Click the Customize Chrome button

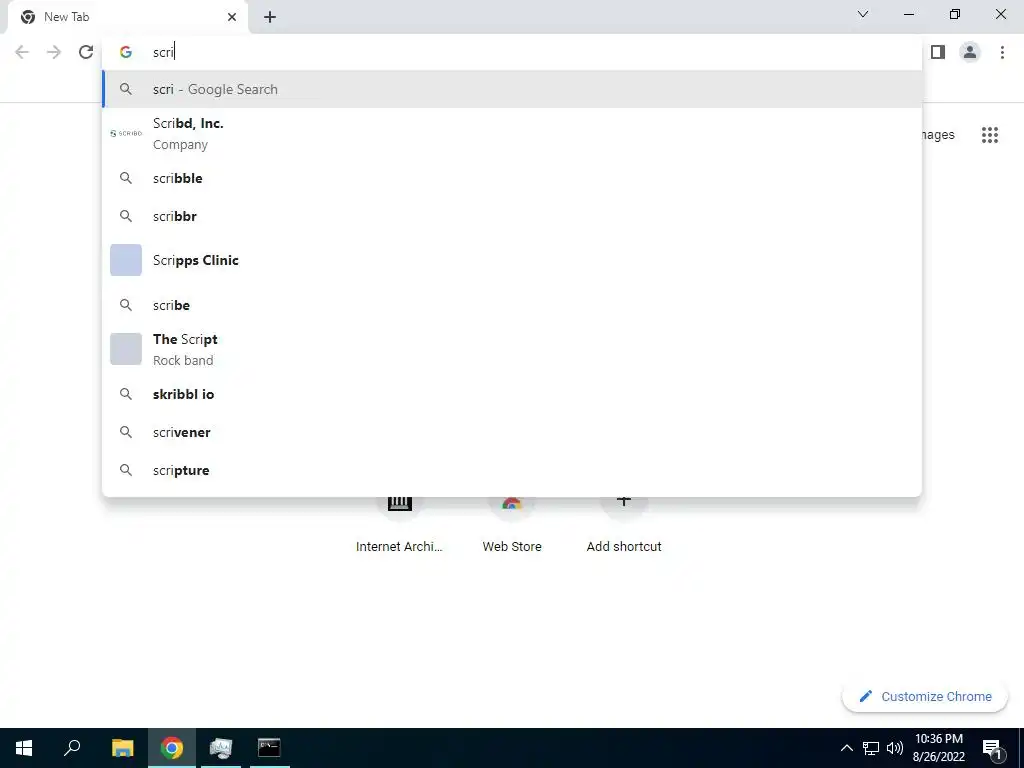coord(925,697)
